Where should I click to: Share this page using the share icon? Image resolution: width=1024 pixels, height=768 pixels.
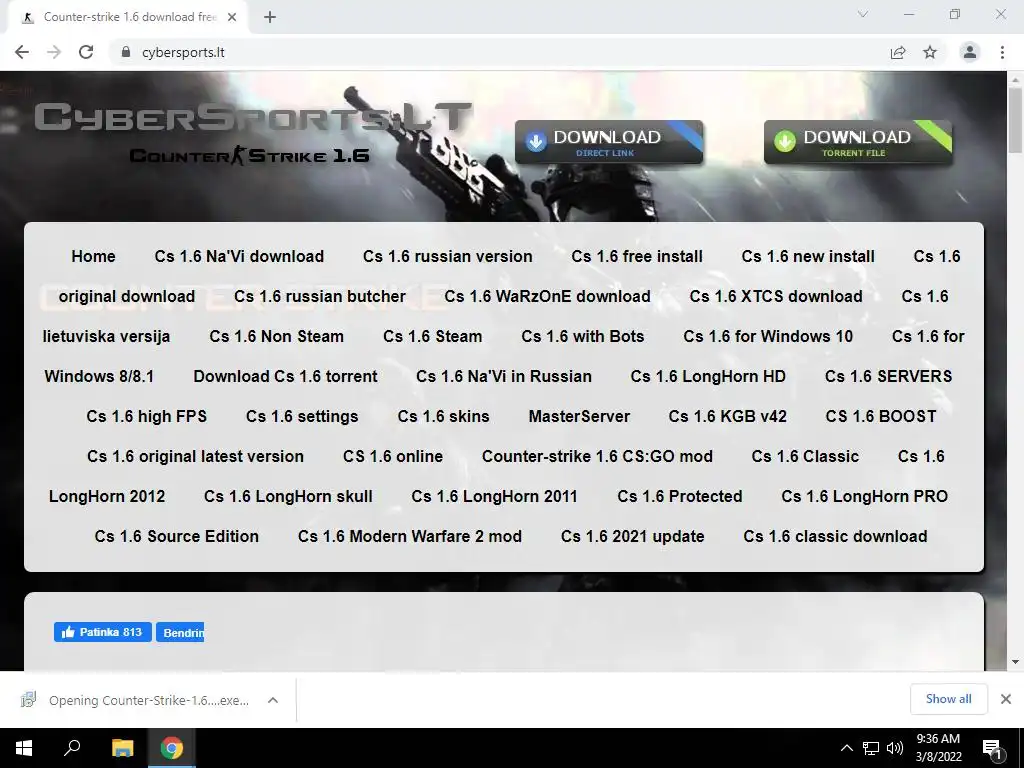coord(898,52)
